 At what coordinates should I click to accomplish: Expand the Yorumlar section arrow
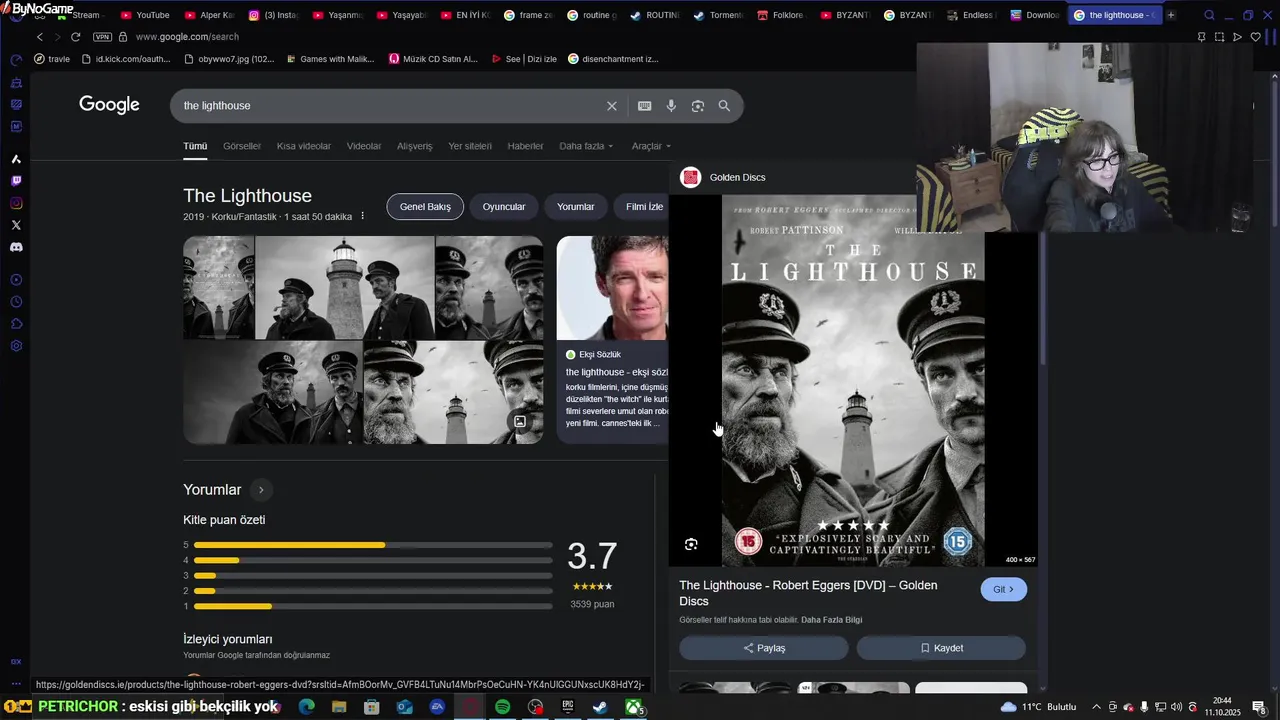tap(261, 490)
